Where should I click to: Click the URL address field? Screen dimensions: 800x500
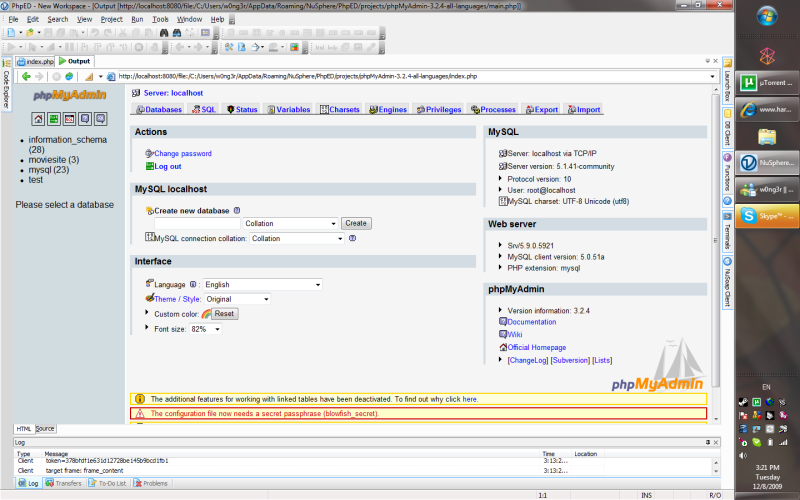(x=411, y=77)
